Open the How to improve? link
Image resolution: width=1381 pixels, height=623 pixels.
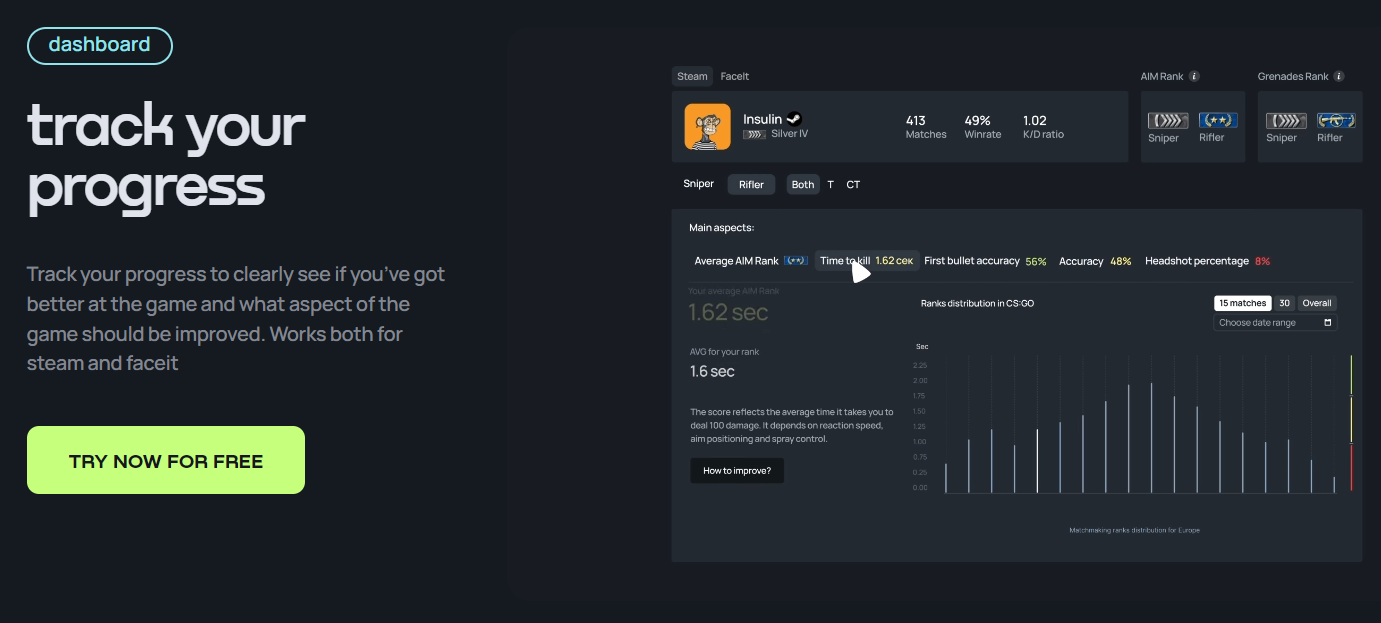[737, 470]
